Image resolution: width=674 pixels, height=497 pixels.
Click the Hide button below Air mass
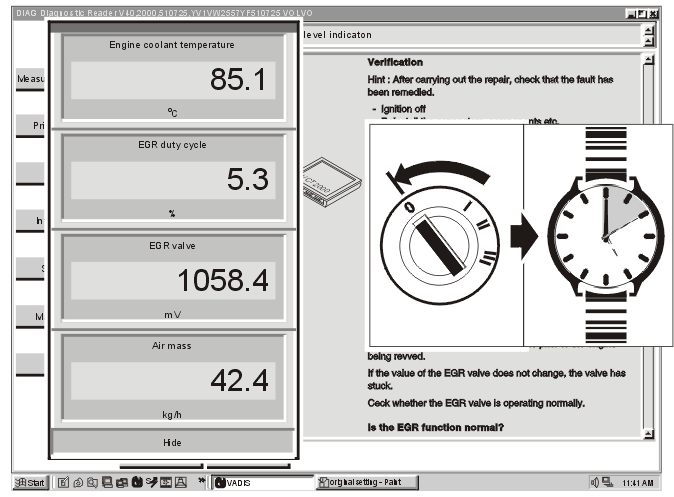pyautogui.click(x=172, y=442)
